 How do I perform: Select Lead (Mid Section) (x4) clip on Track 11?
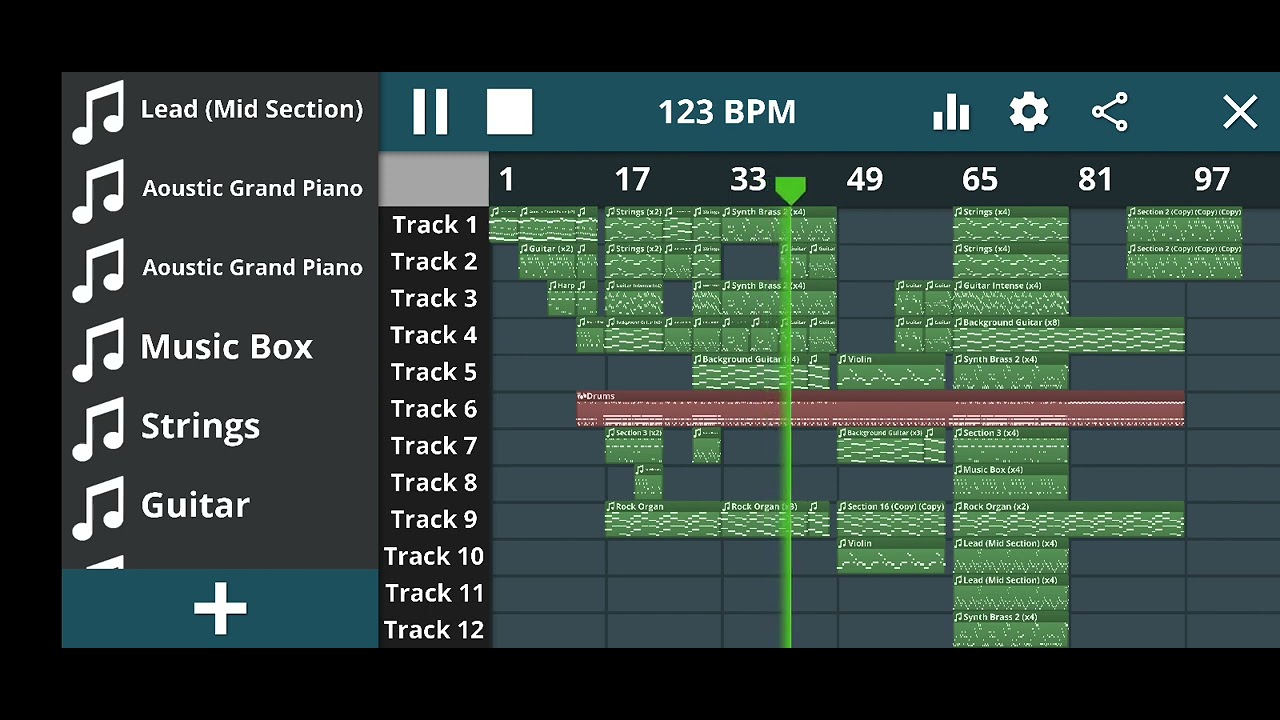point(1010,593)
